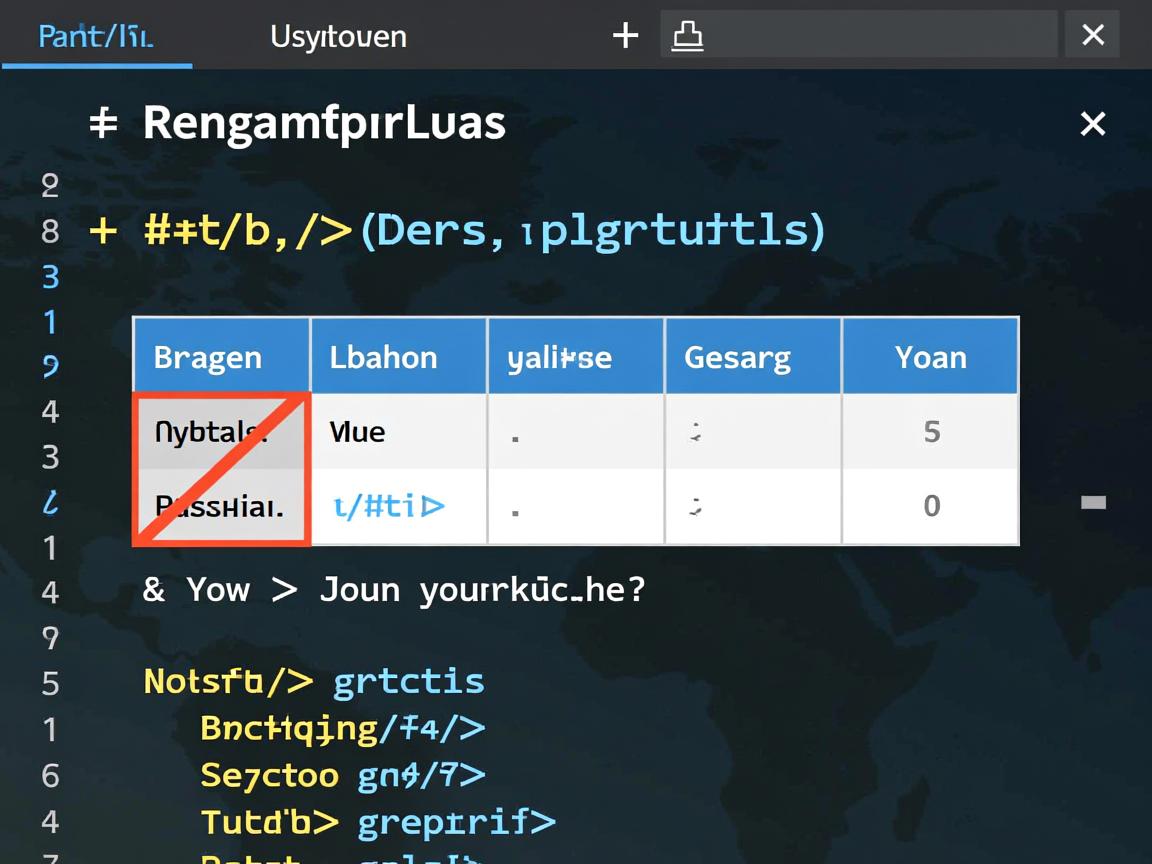Sort by the Lbahon column header
The width and height of the screenshot is (1152, 864).
(x=384, y=357)
